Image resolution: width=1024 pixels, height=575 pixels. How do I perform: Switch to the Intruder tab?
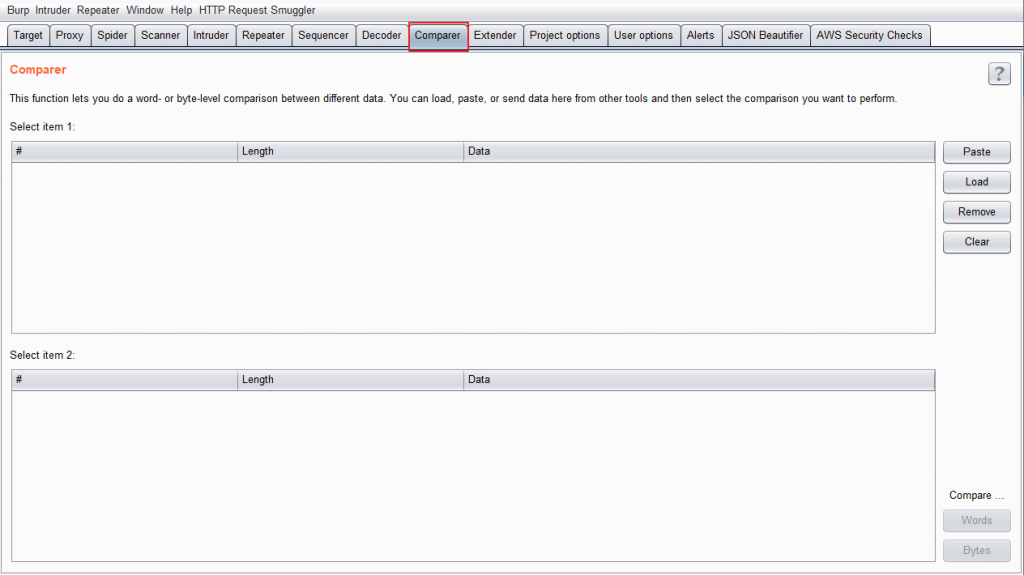211,35
